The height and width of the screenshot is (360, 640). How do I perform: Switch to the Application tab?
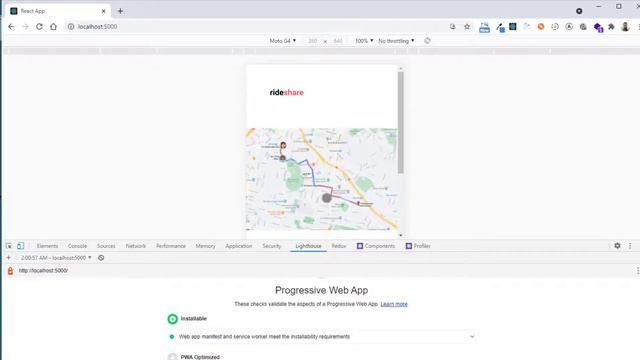coord(239,246)
